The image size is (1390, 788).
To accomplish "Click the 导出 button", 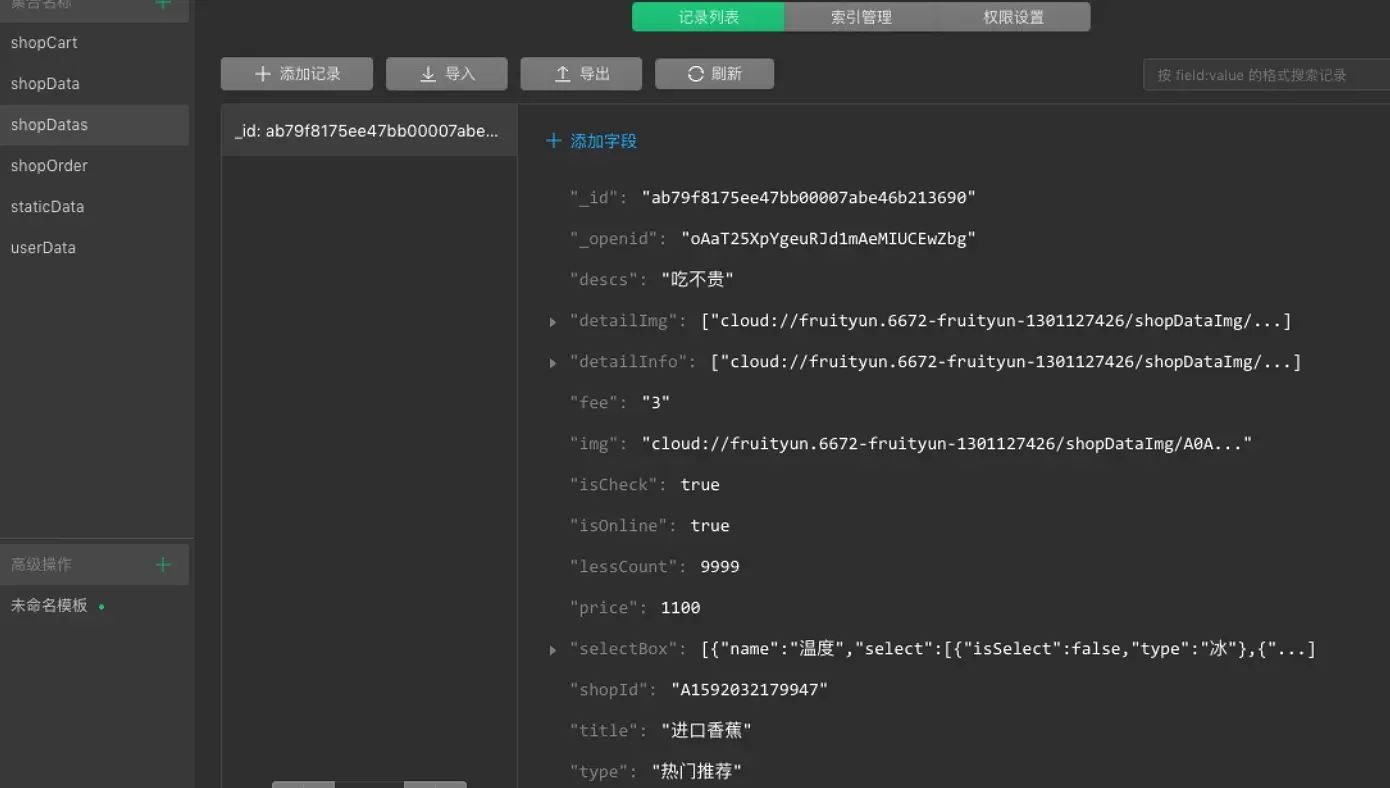I will tap(581, 74).
